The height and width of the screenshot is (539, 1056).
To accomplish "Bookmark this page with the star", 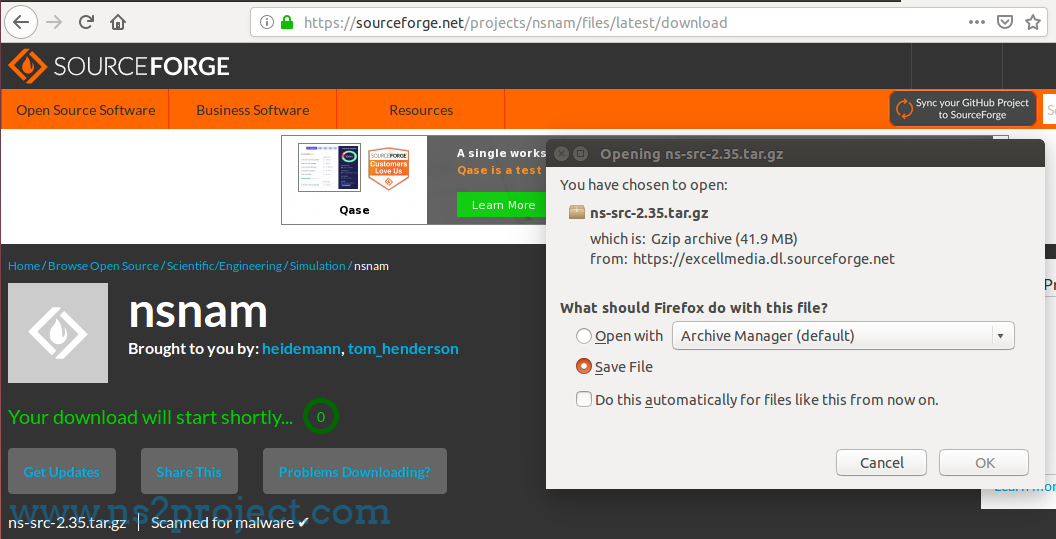I will 1032,22.
